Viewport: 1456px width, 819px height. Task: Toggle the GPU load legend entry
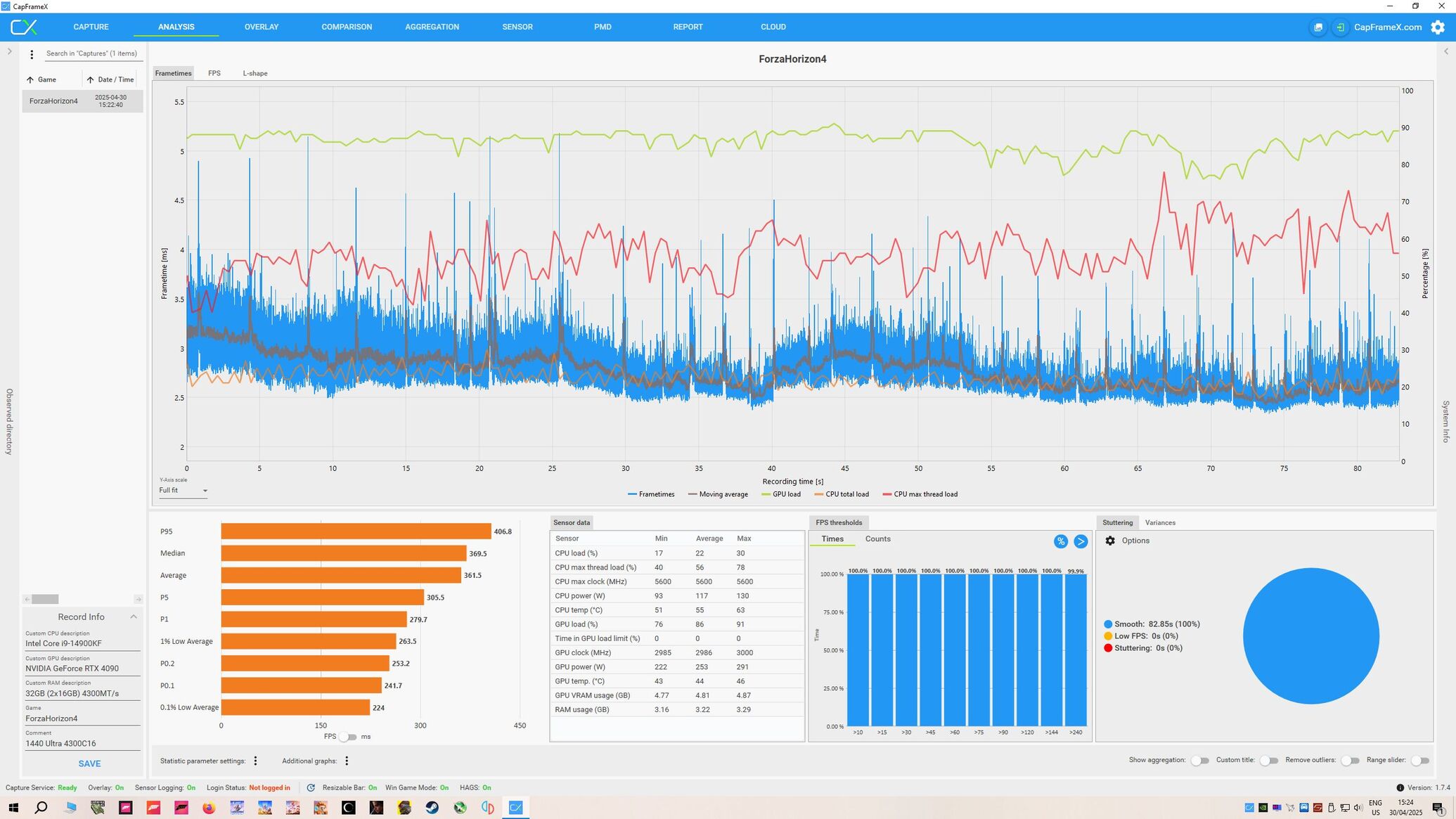781,494
